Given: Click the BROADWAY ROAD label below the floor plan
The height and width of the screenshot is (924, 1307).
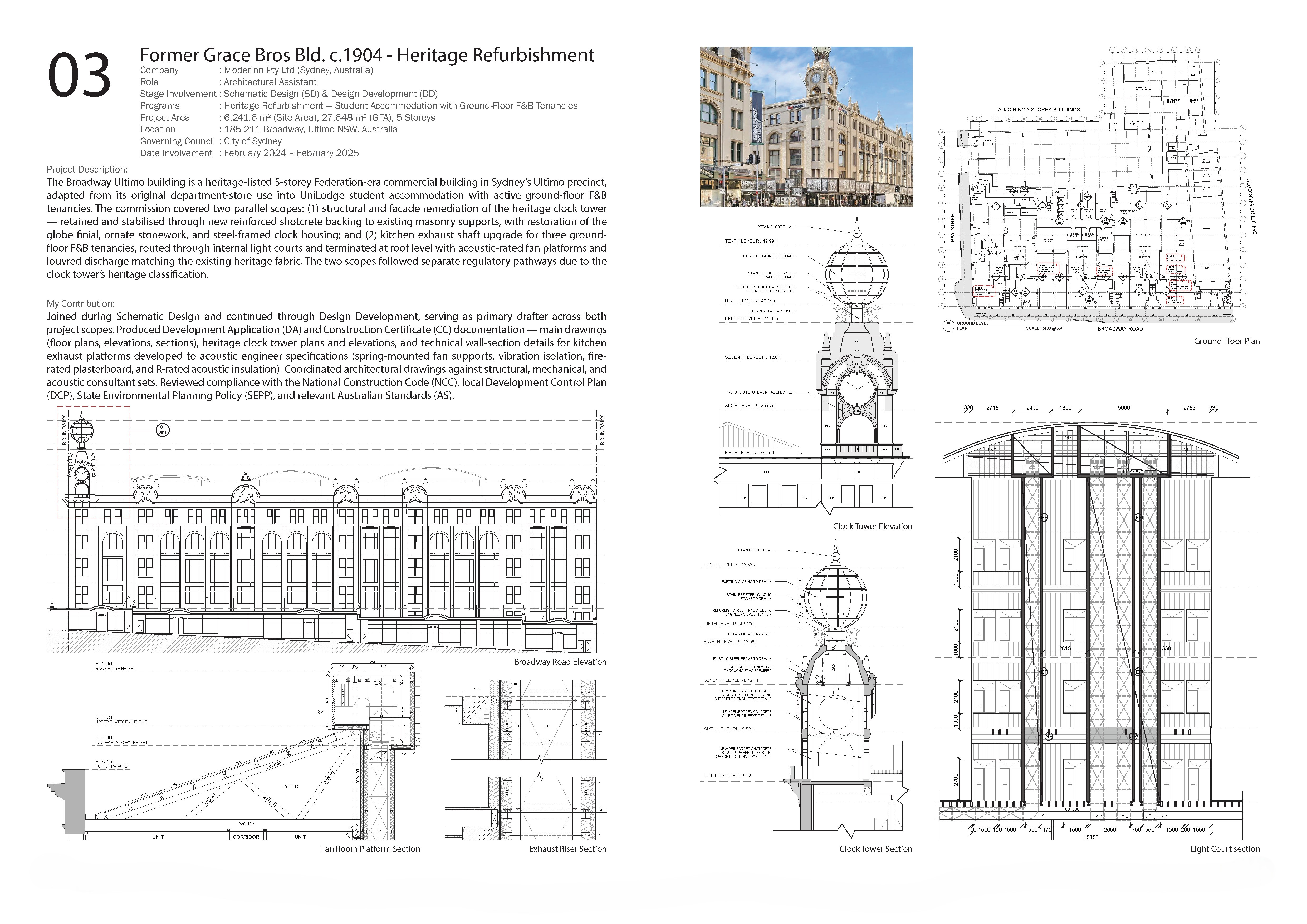Looking at the screenshot, I should point(1120,329).
